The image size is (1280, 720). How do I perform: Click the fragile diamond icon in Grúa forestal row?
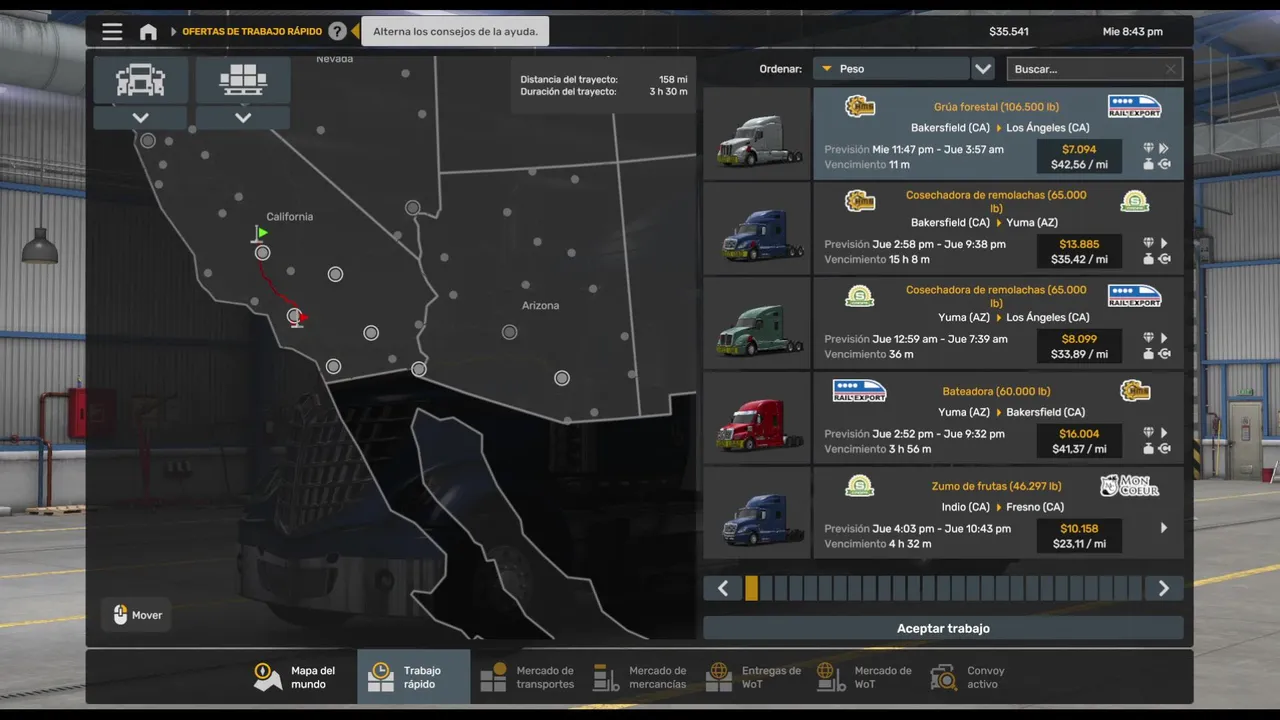tap(1148, 148)
